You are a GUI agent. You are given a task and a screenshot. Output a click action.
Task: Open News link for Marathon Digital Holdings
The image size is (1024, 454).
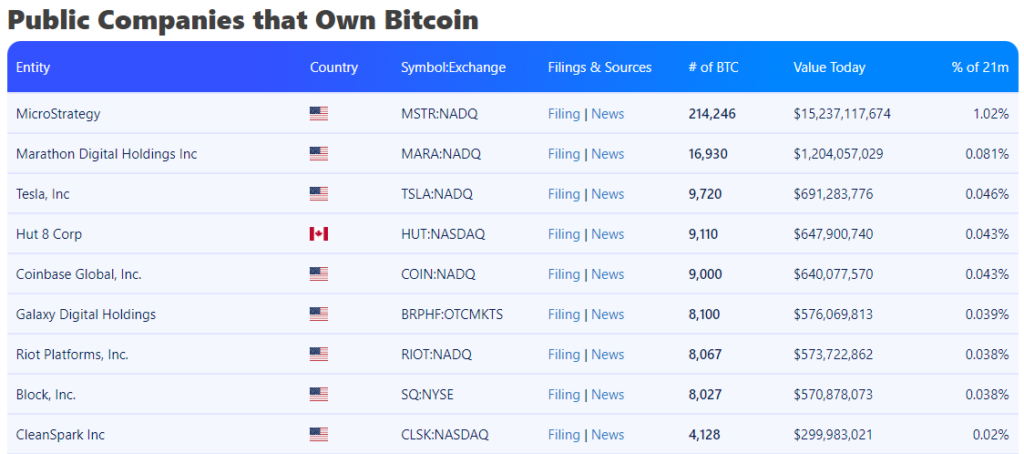[x=607, y=154]
